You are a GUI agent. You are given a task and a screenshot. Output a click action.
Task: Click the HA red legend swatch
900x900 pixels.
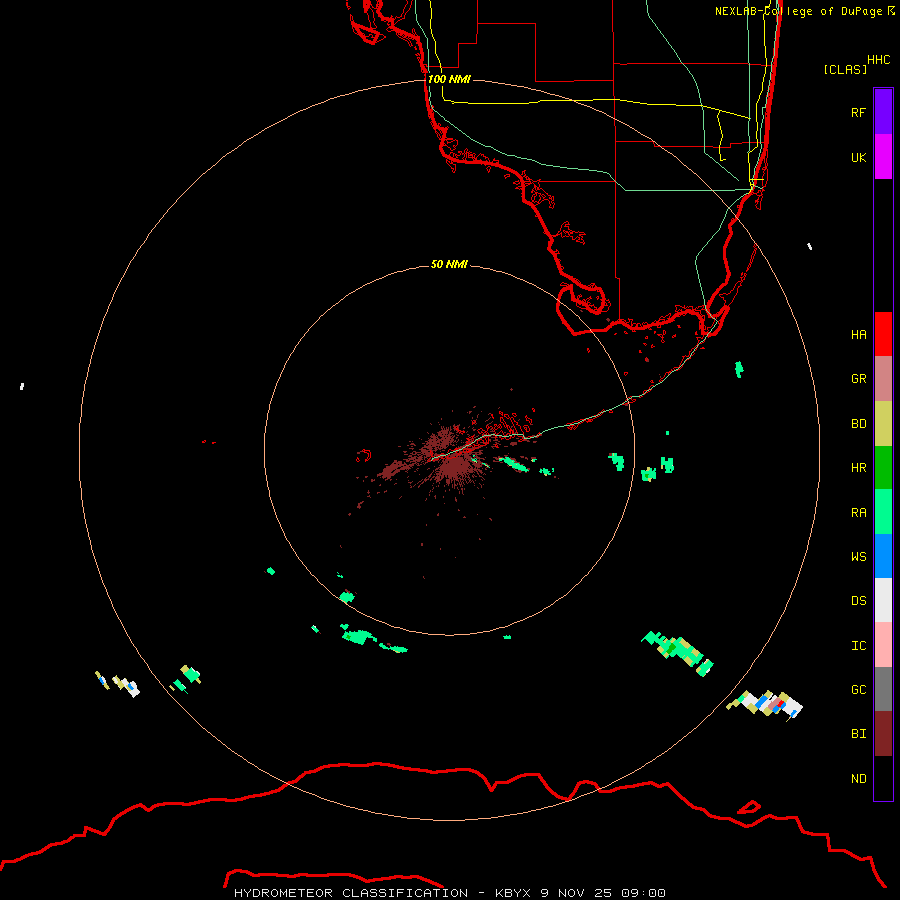(x=883, y=334)
